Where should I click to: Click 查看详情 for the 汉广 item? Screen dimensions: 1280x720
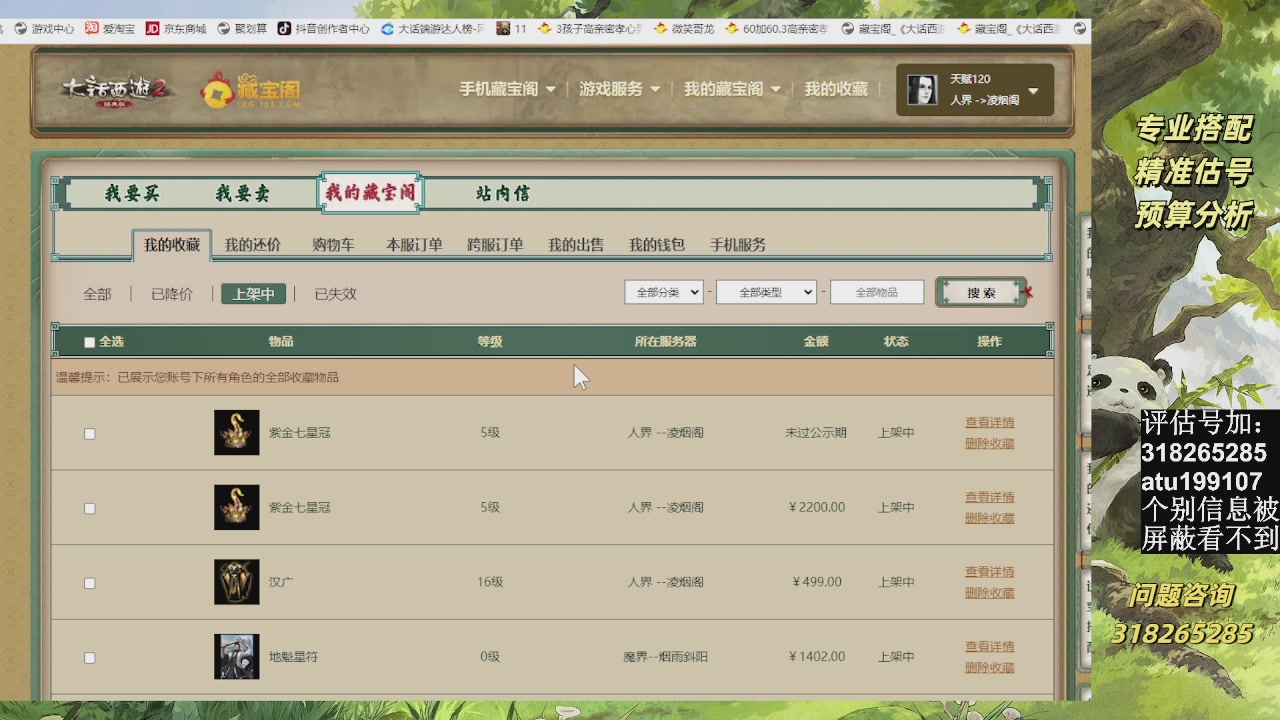click(x=989, y=572)
